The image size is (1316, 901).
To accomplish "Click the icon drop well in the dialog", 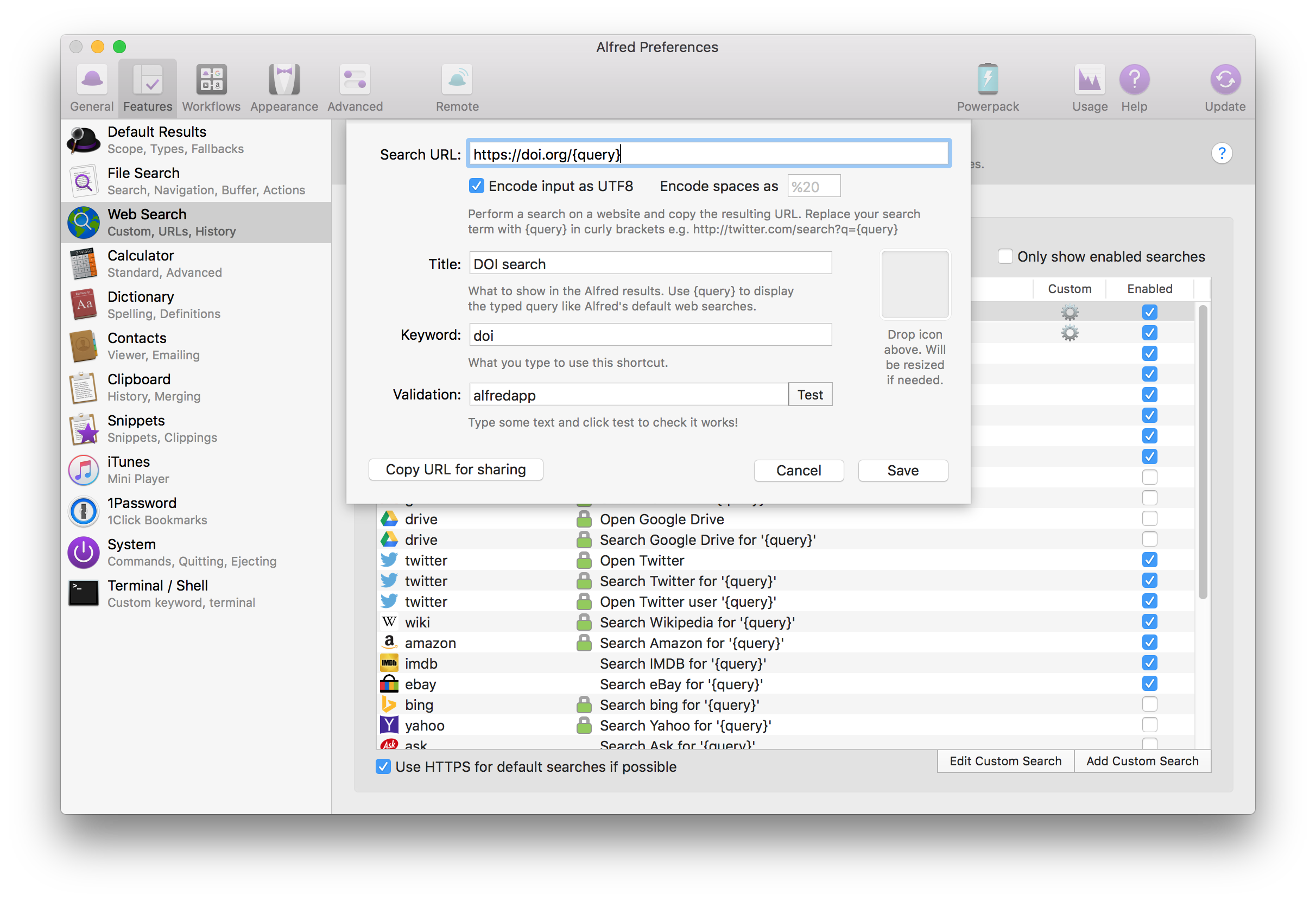I will [x=914, y=285].
